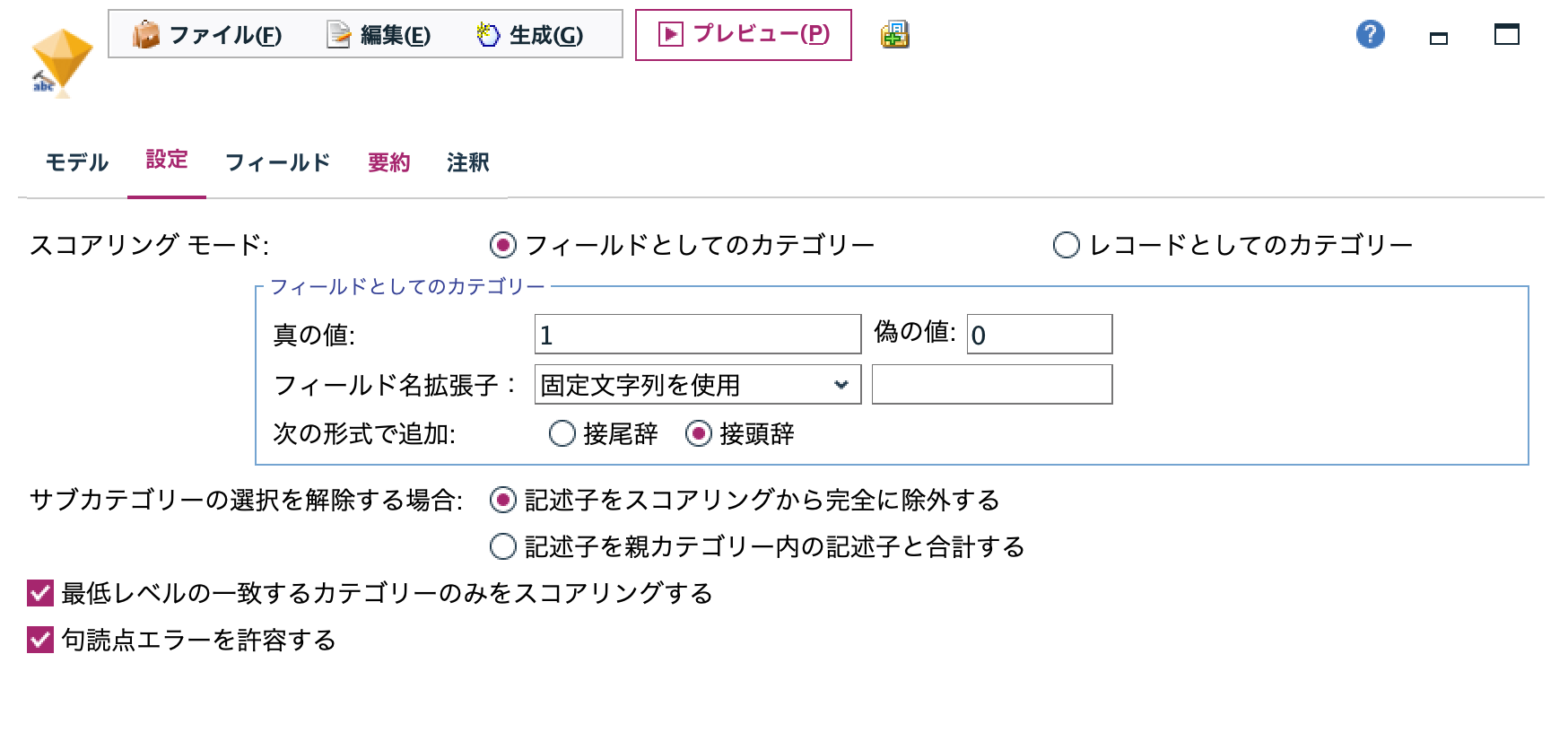Switch to the 要約 tab
This screenshot has width=1568, height=750.
click(387, 161)
